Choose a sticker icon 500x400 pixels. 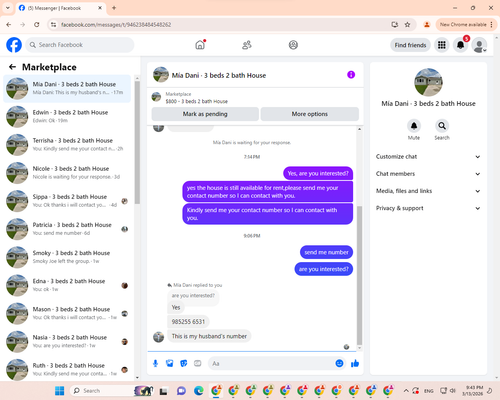(x=184, y=363)
